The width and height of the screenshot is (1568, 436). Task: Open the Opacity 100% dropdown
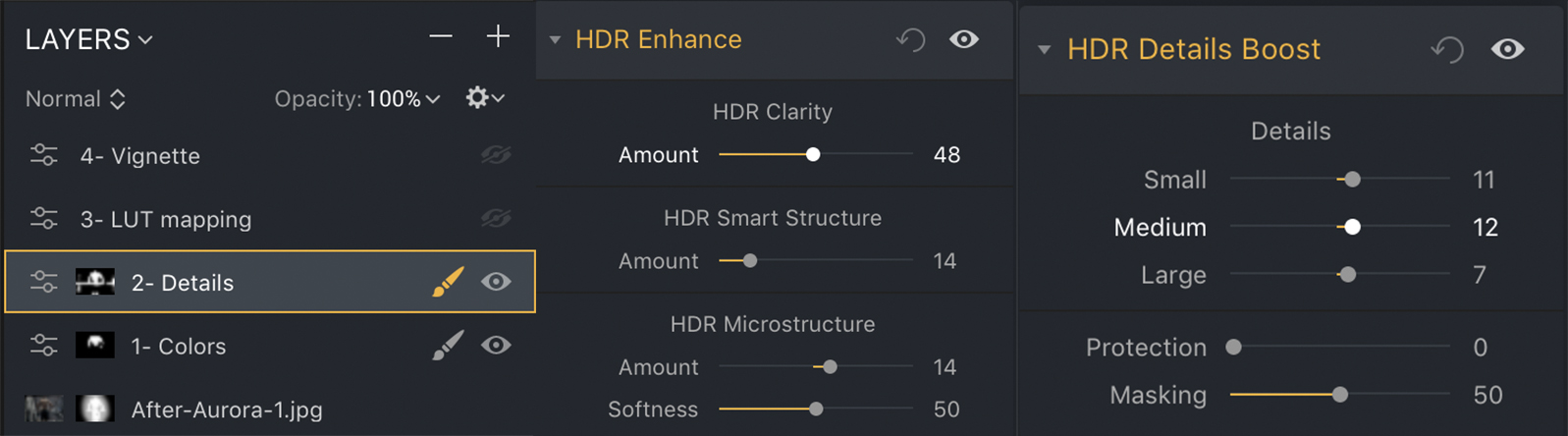point(404,99)
